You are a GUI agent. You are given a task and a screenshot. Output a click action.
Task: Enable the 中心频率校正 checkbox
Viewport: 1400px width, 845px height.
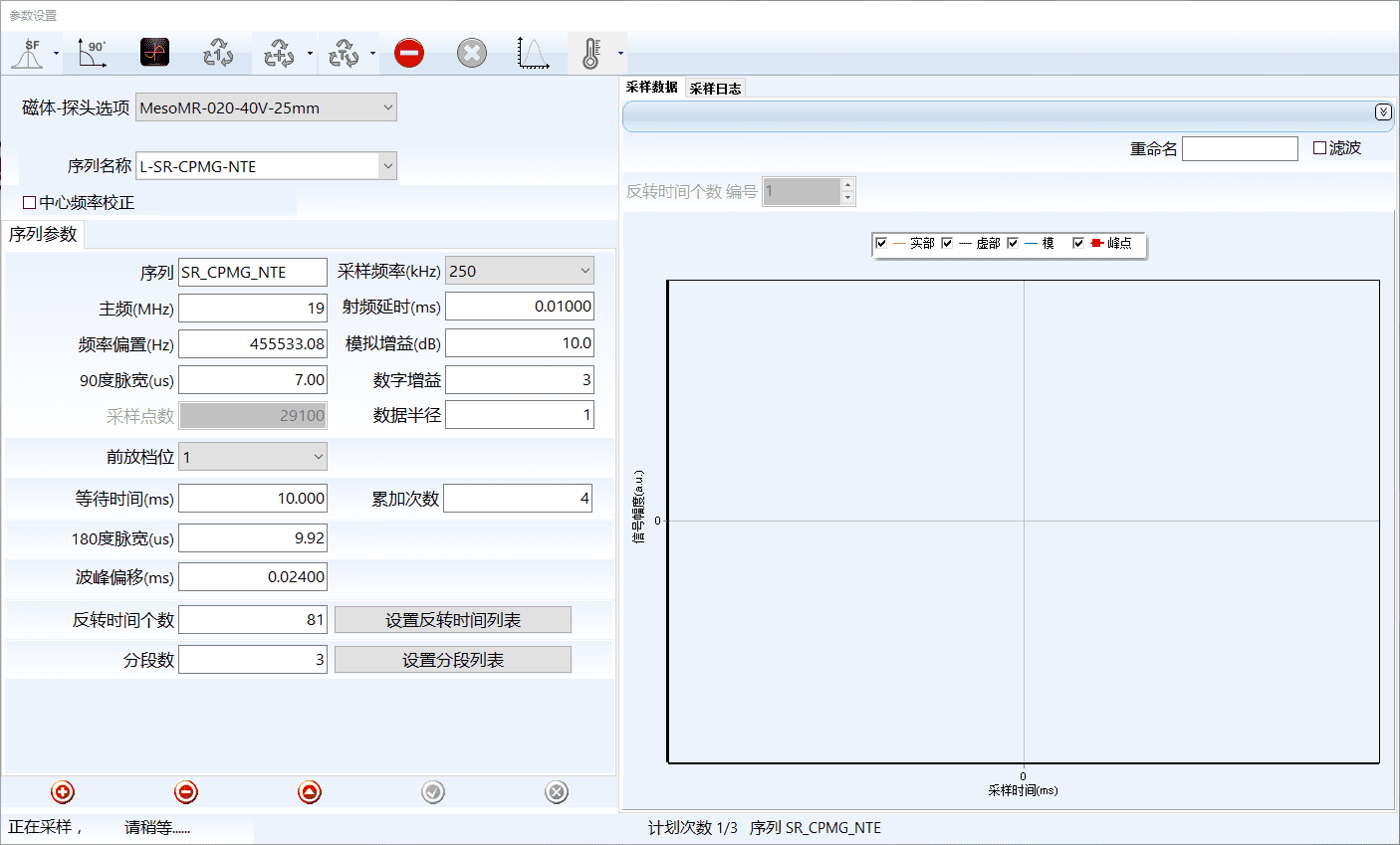[x=30, y=203]
